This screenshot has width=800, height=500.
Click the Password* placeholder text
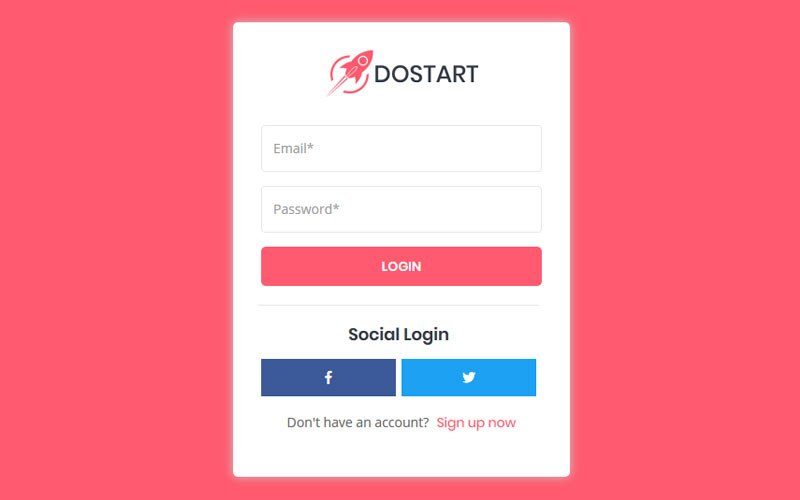click(x=306, y=209)
